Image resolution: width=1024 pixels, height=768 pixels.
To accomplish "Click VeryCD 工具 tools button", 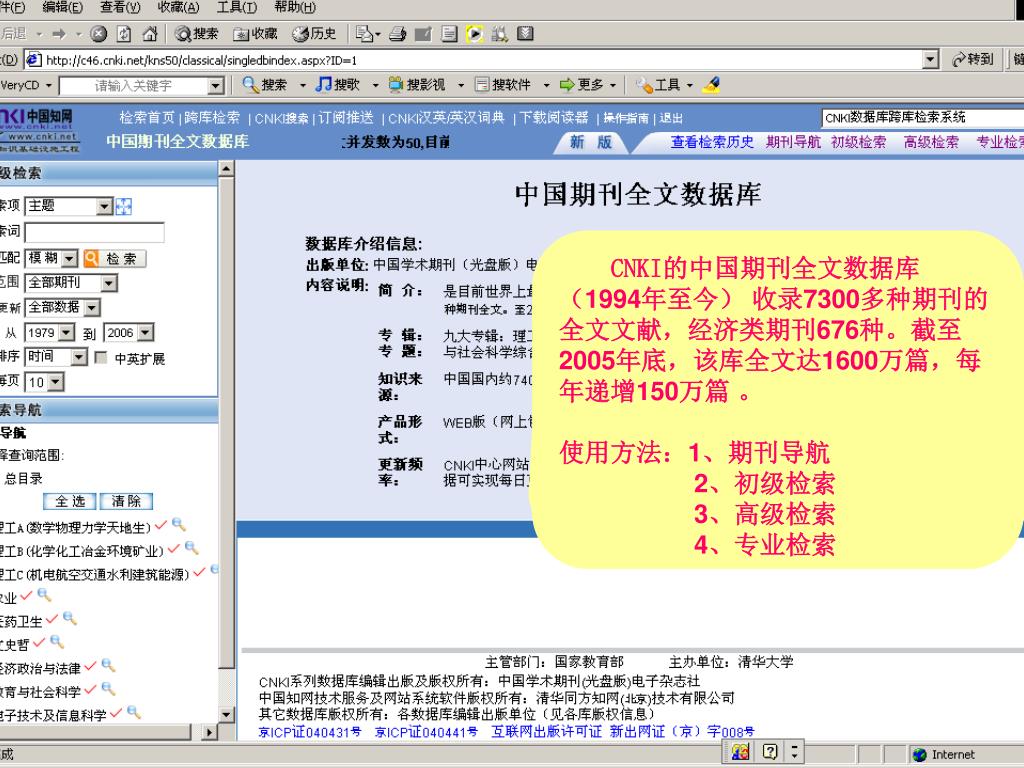I will click(x=658, y=85).
